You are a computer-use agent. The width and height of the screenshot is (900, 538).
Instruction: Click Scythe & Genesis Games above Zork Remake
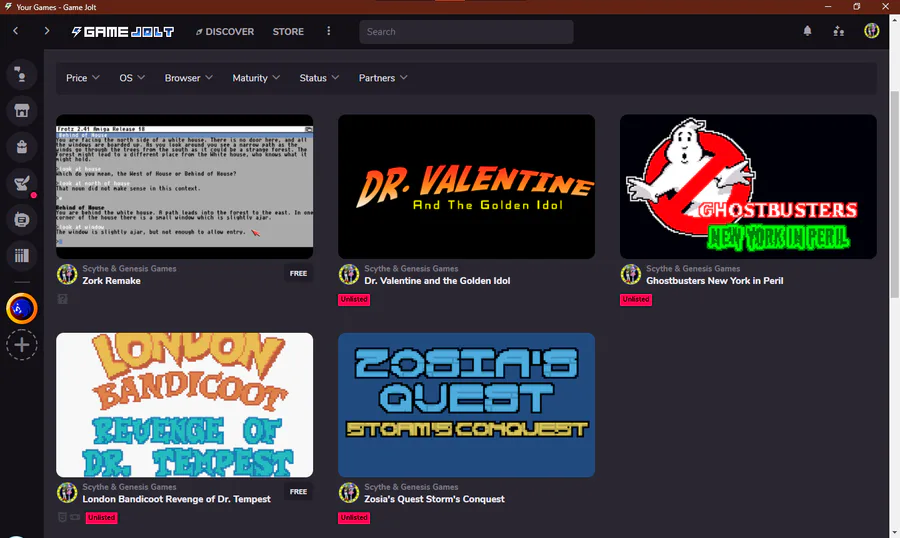[x=129, y=268]
